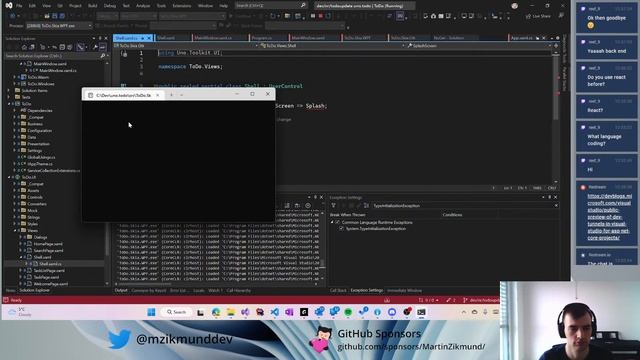Screen dimensions: 640x360
Task: Open the Build menu
Action: coord(93,6)
